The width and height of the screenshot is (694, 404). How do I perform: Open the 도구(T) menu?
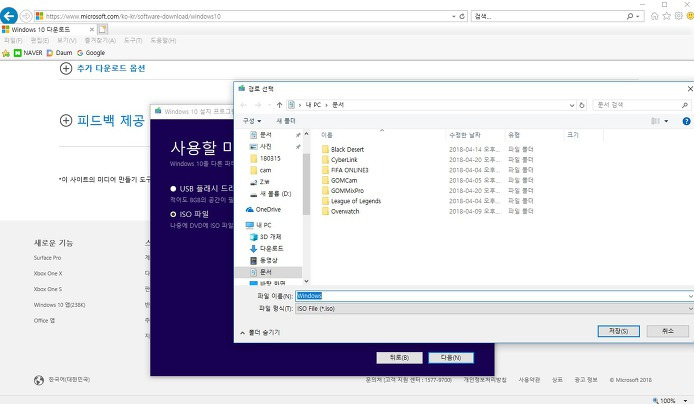(133, 40)
